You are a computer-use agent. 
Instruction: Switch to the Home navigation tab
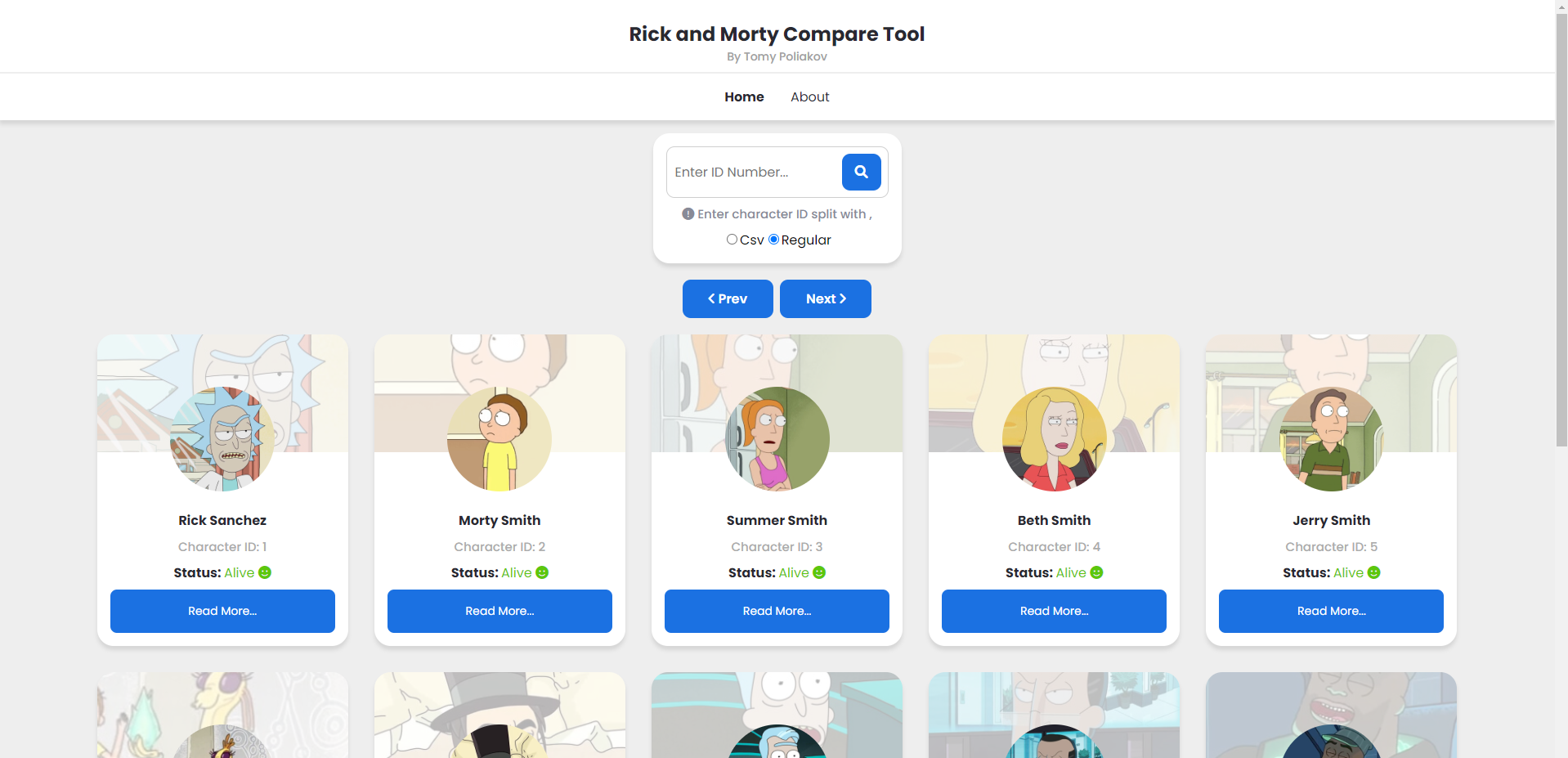[744, 96]
